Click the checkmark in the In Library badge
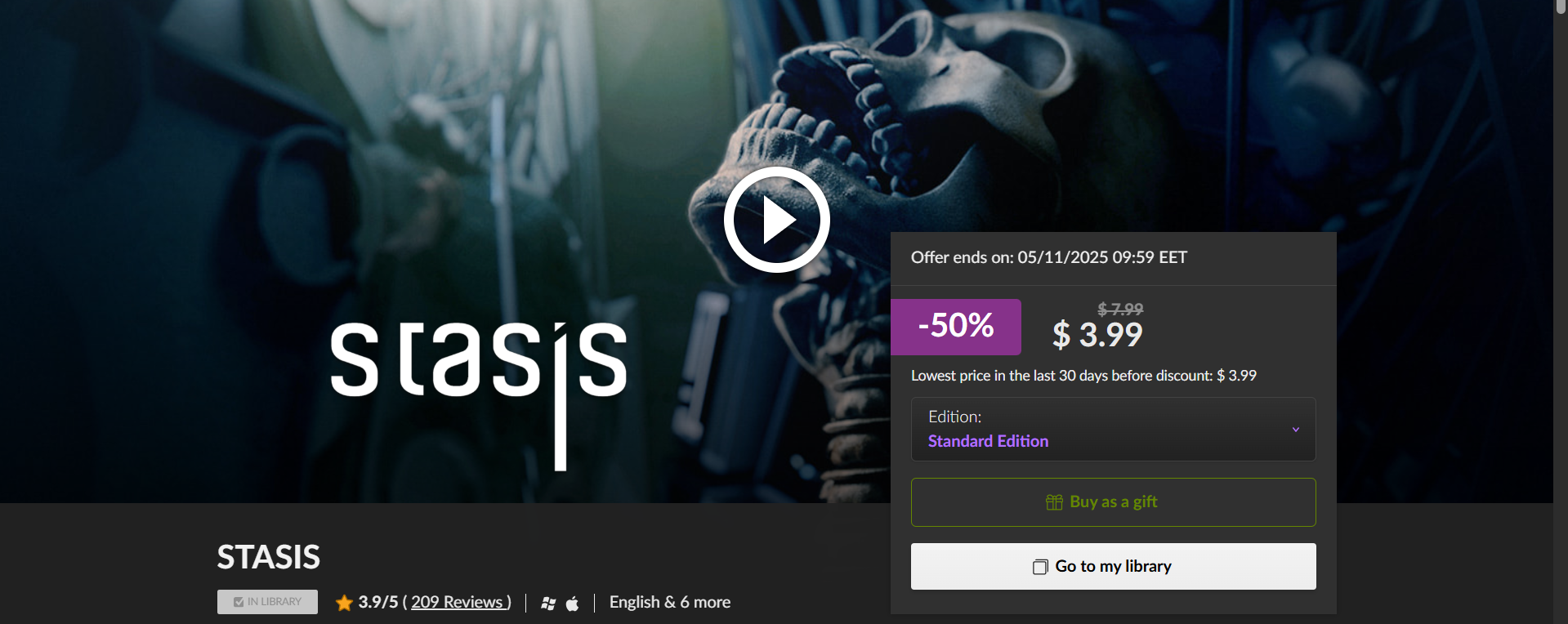This screenshot has height=624, width=1568. pyautogui.click(x=239, y=602)
